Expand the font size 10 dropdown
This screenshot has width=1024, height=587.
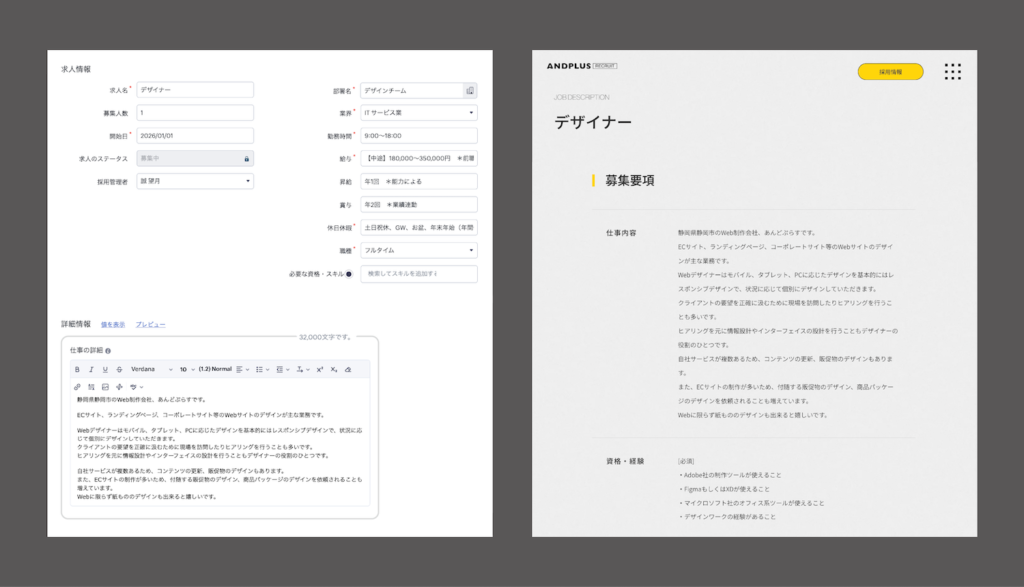pos(184,368)
